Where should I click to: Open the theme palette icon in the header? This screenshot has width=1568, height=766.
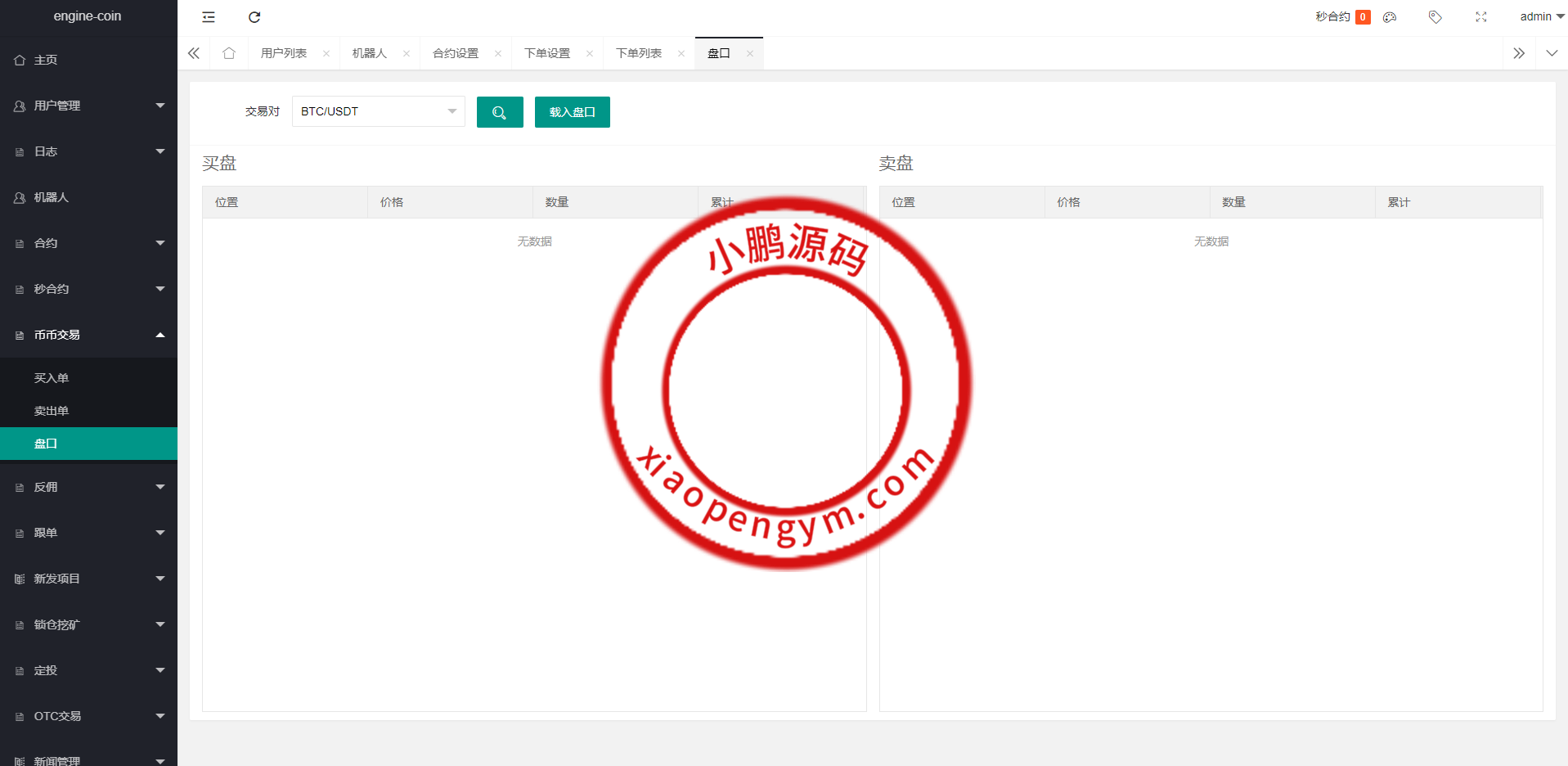click(x=1388, y=16)
